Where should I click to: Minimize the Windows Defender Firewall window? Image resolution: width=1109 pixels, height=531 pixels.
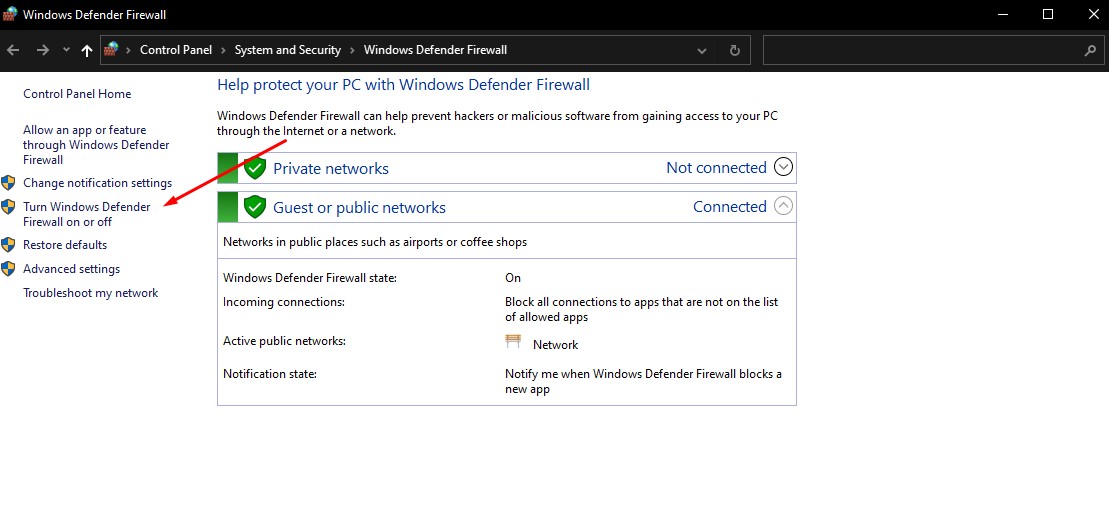tap(1003, 14)
